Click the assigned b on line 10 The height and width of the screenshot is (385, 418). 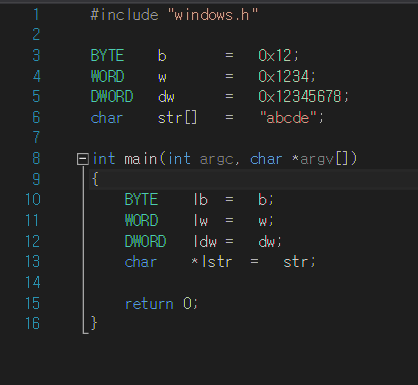coord(262,200)
